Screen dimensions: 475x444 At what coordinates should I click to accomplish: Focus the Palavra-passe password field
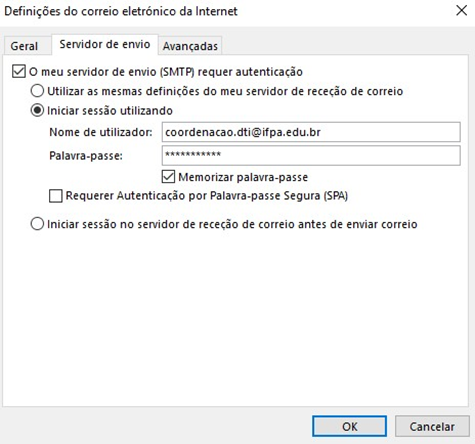coord(311,155)
